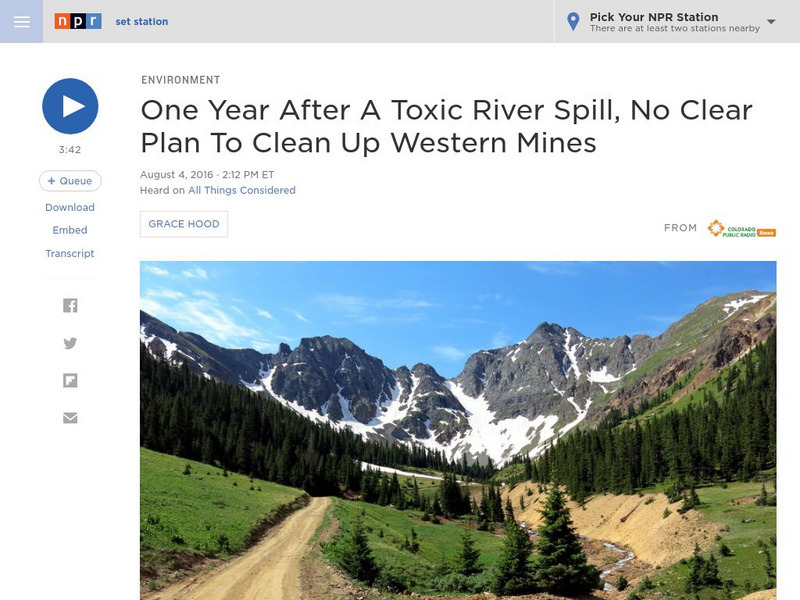Share the article on Twitter
Image resolution: width=800 pixels, height=600 pixels.
pyautogui.click(x=70, y=343)
